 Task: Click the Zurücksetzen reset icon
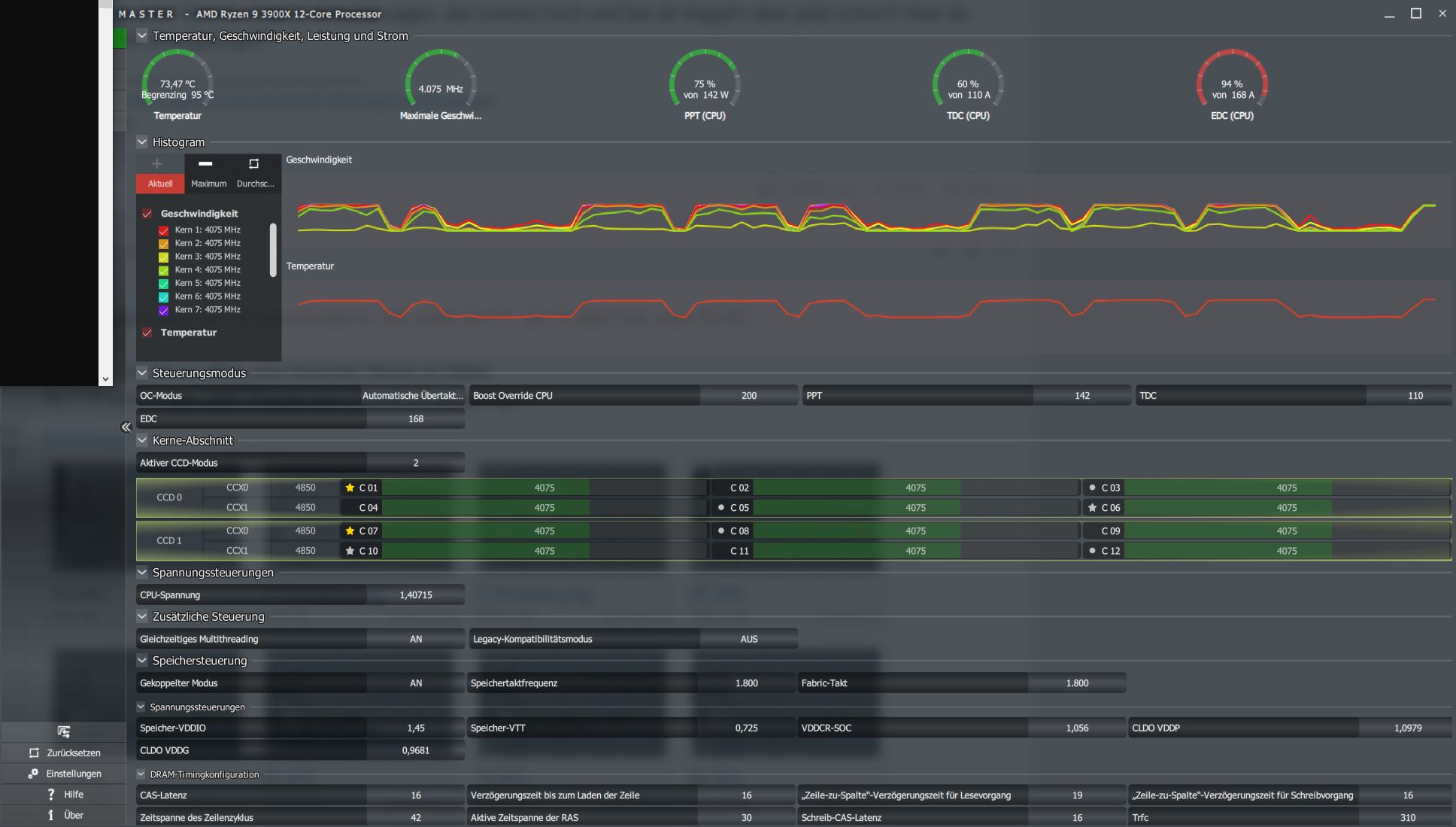pos(34,753)
